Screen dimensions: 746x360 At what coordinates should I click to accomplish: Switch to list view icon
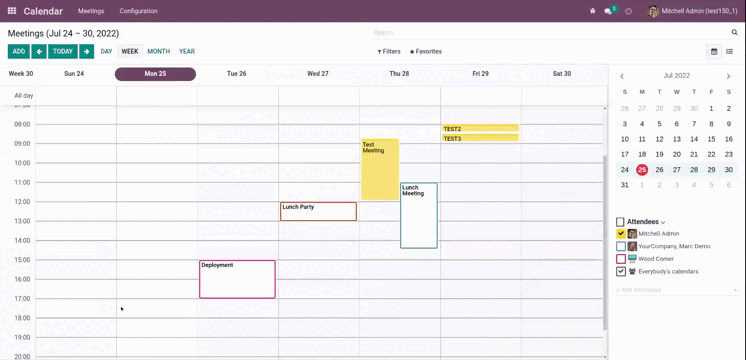pyautogui.click(x=729, y=51)
